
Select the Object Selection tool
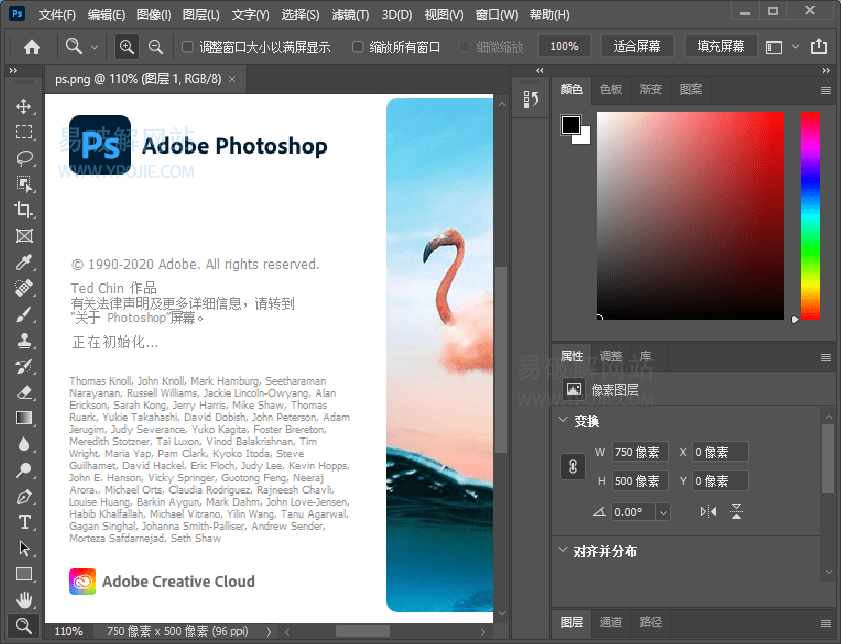coord(24,184)
